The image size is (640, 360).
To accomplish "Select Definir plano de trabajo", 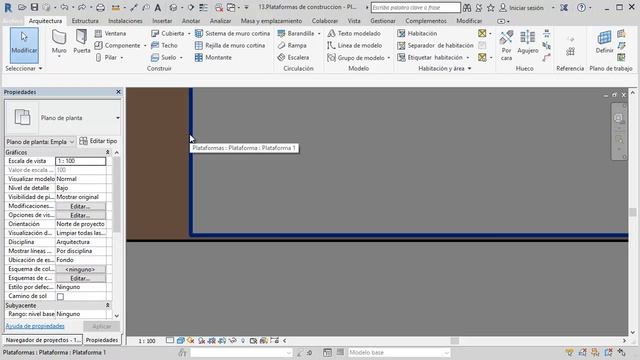I will point(604,42).
